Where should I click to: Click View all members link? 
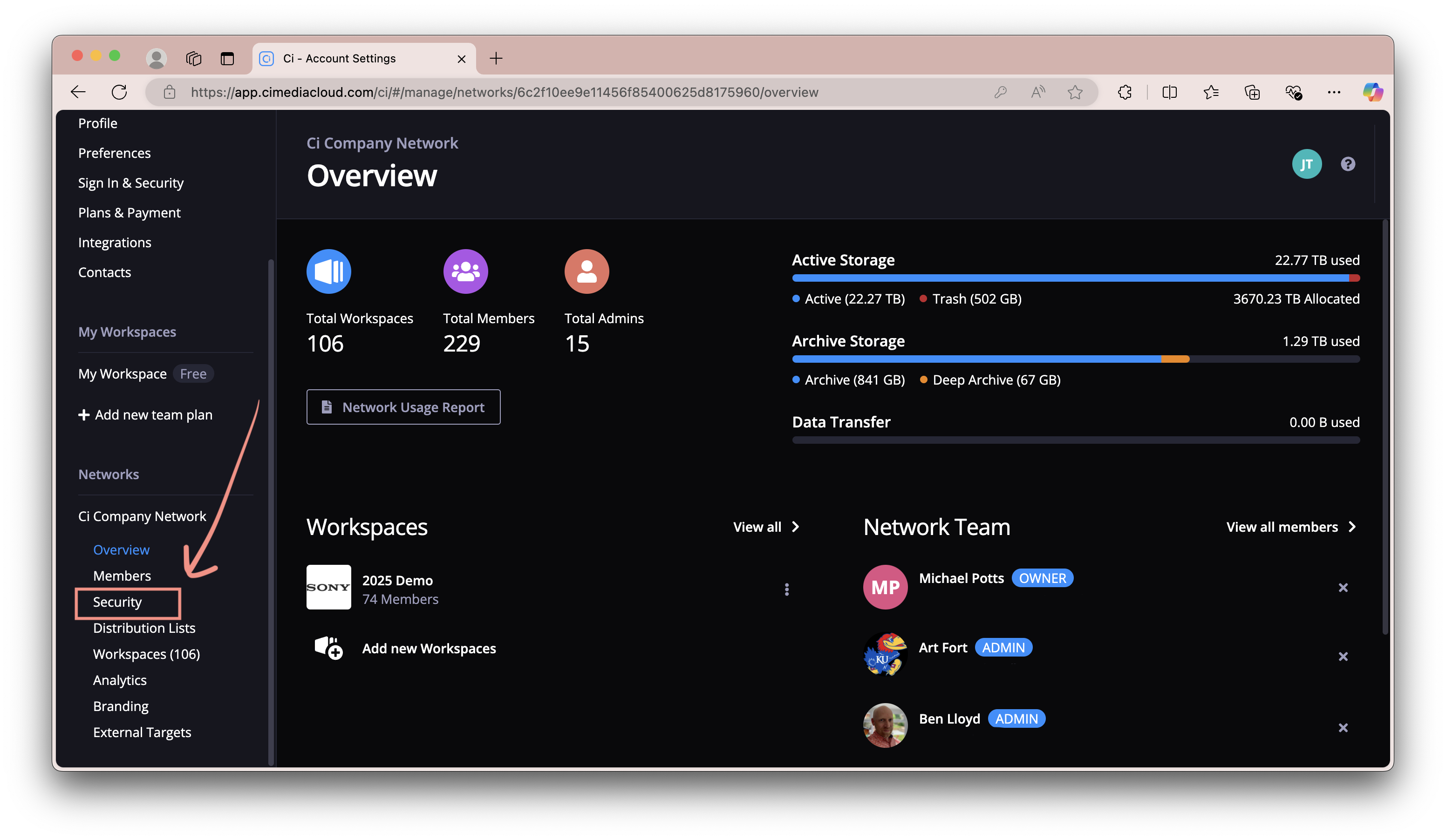tap(1291, 527)
